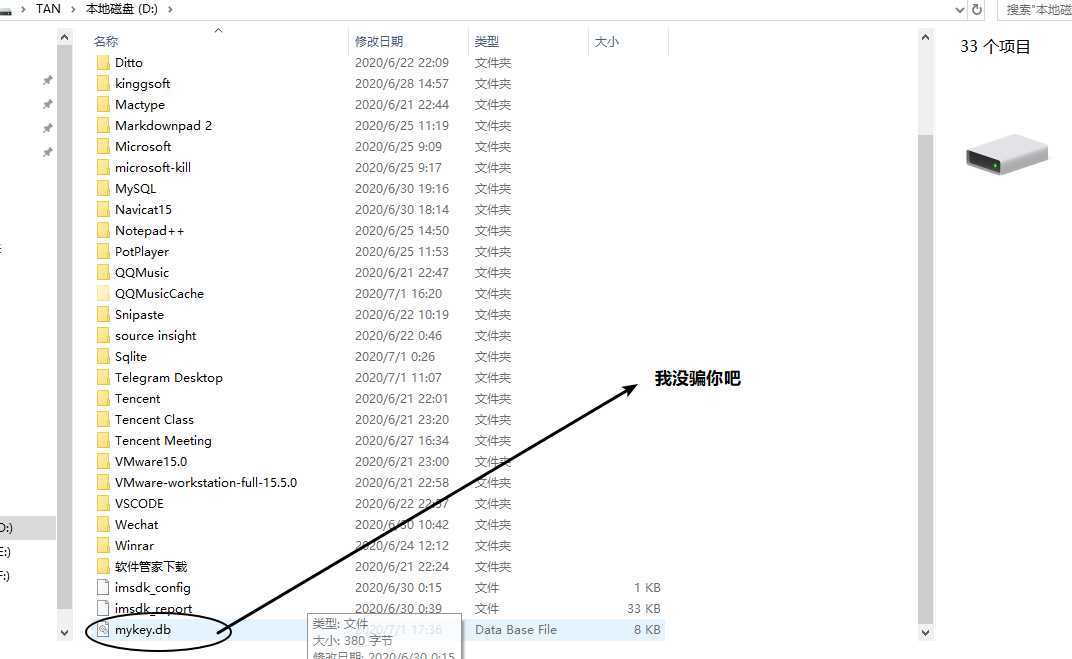This screenshot has width=1072, height=659.
Task: Click the refresh button in address bar
Action: pos(977,10)
